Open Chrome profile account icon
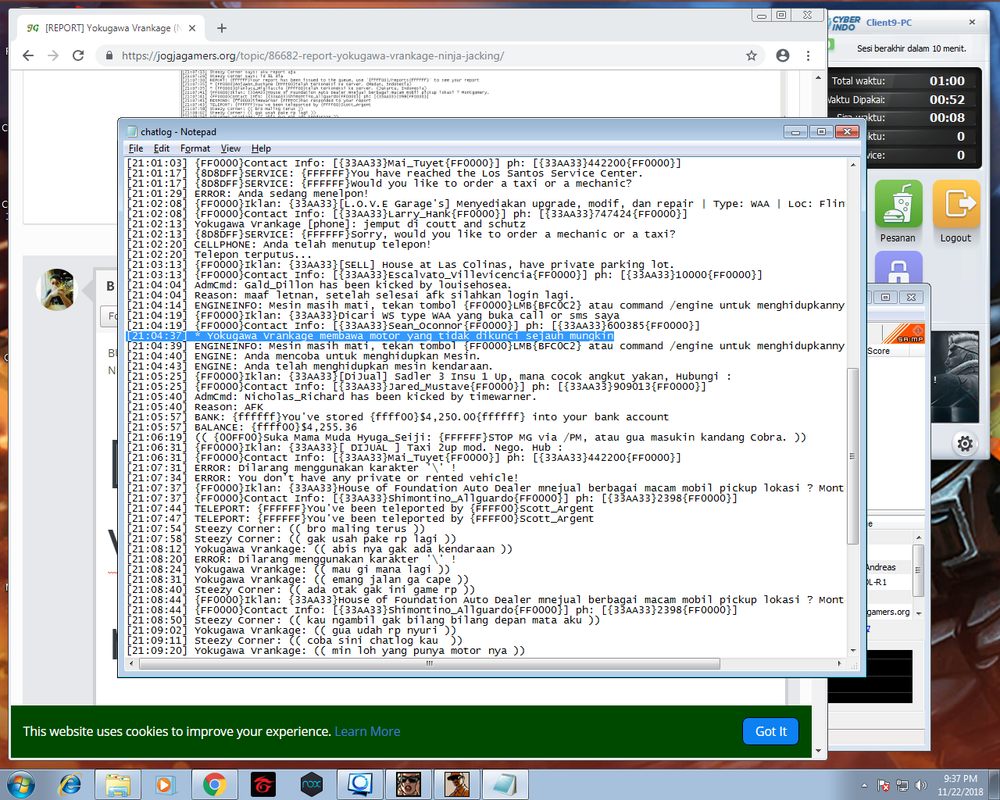This screenshot has width=1000, height=800. tap(783, 56)
